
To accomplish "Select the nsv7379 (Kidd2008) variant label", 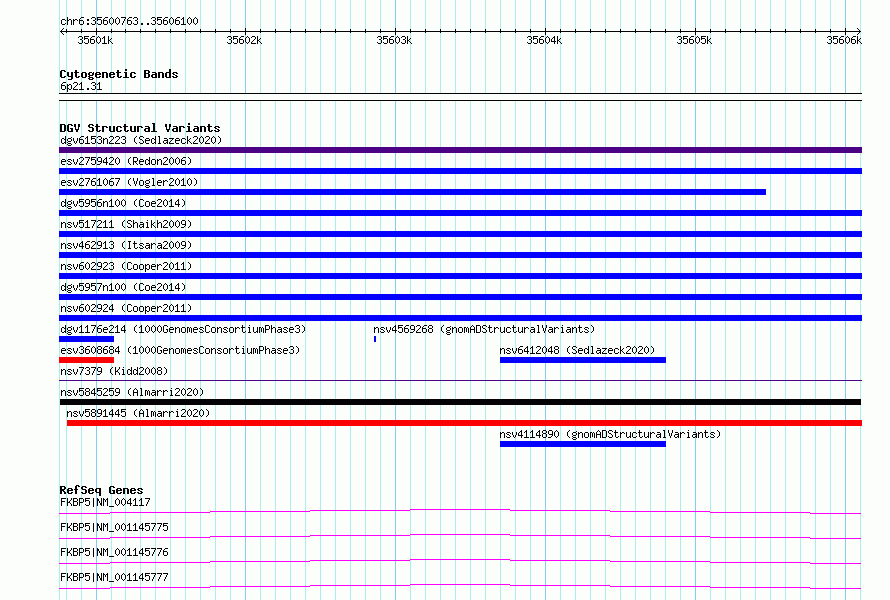I will point(114,371).
